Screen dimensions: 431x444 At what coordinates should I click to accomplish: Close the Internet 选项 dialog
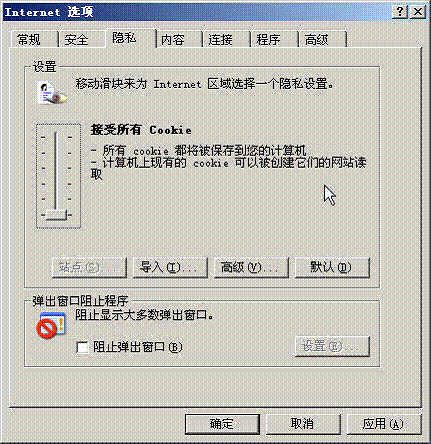point(417,12)
